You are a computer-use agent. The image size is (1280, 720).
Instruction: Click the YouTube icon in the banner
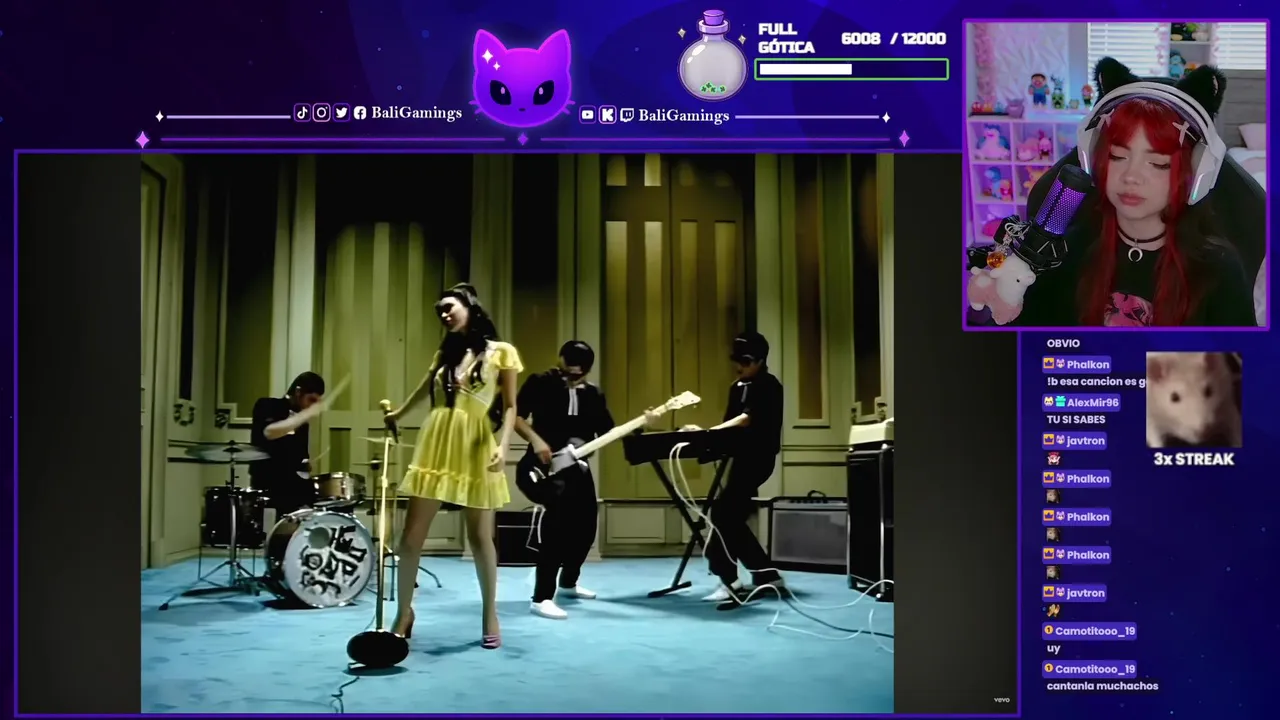tap(587, 115)
